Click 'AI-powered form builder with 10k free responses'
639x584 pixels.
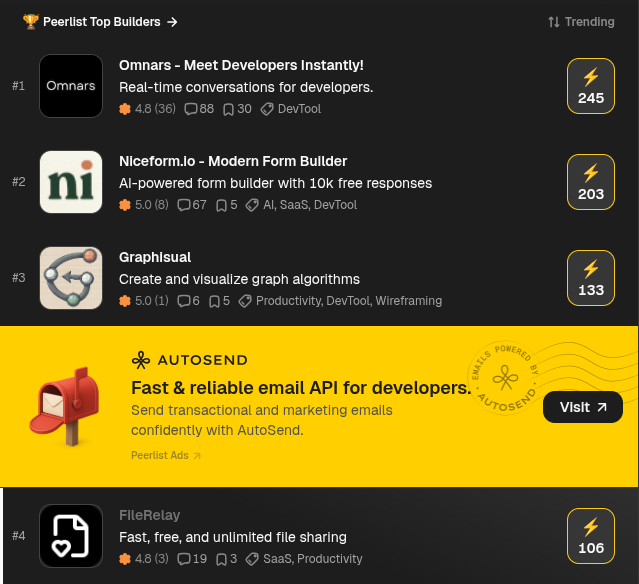point(275,183)
